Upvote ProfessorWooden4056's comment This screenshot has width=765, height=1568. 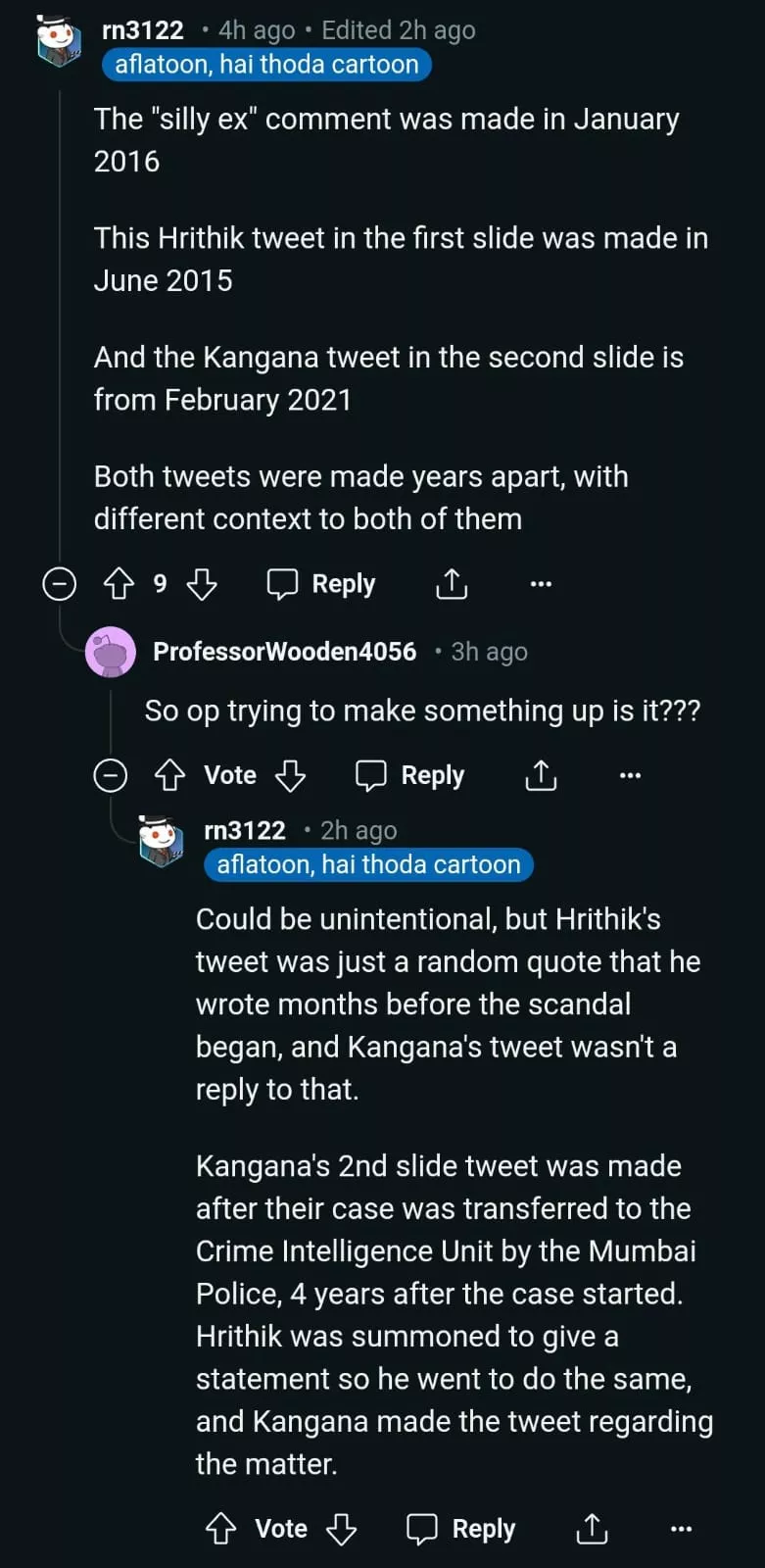coord(169,776)
